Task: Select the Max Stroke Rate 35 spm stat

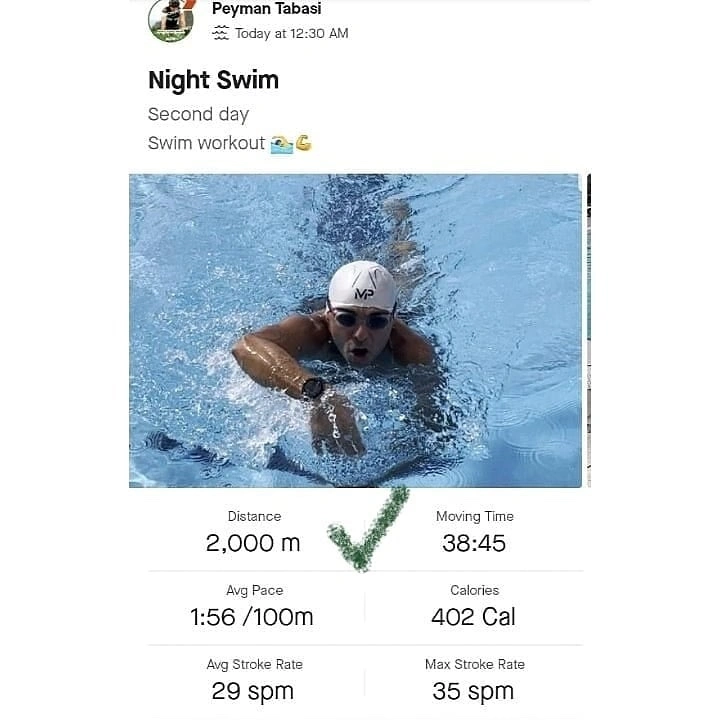Action: pos(474,681)
